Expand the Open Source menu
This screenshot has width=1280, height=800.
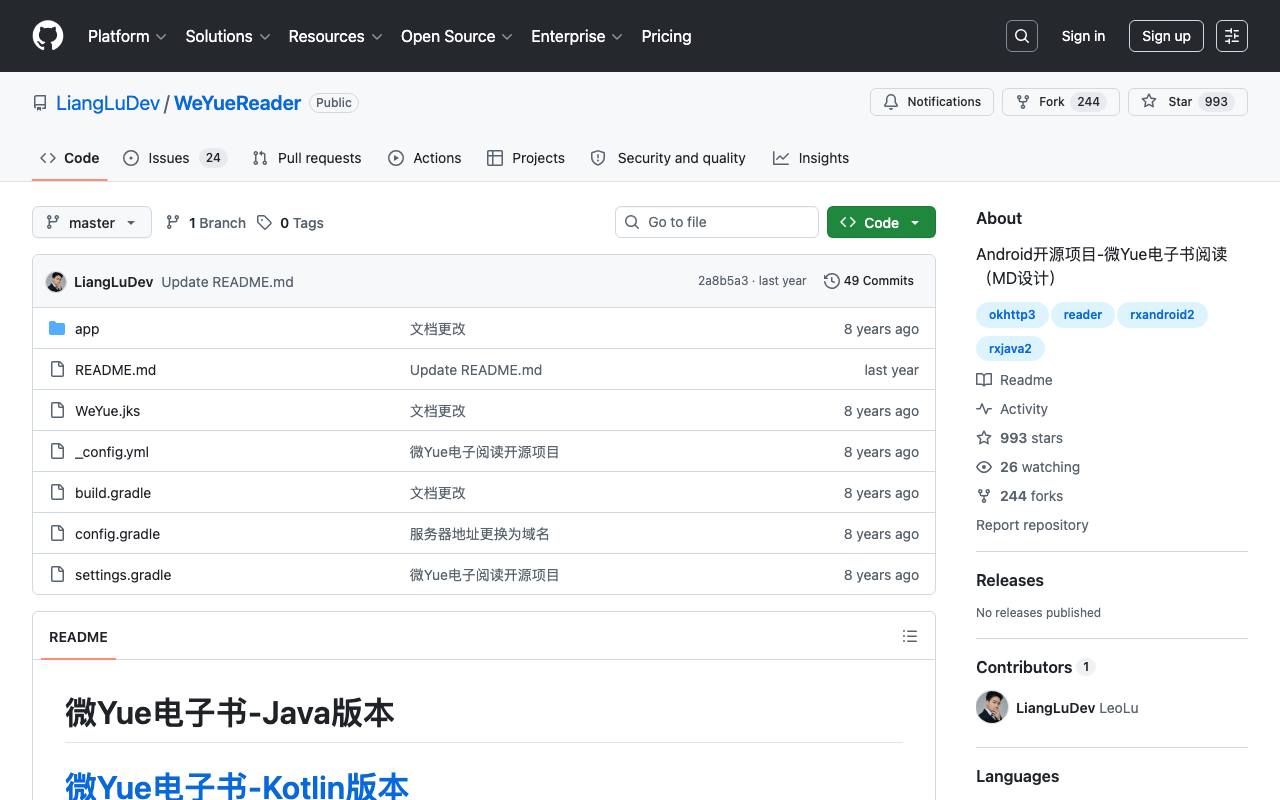coord(457,36)
